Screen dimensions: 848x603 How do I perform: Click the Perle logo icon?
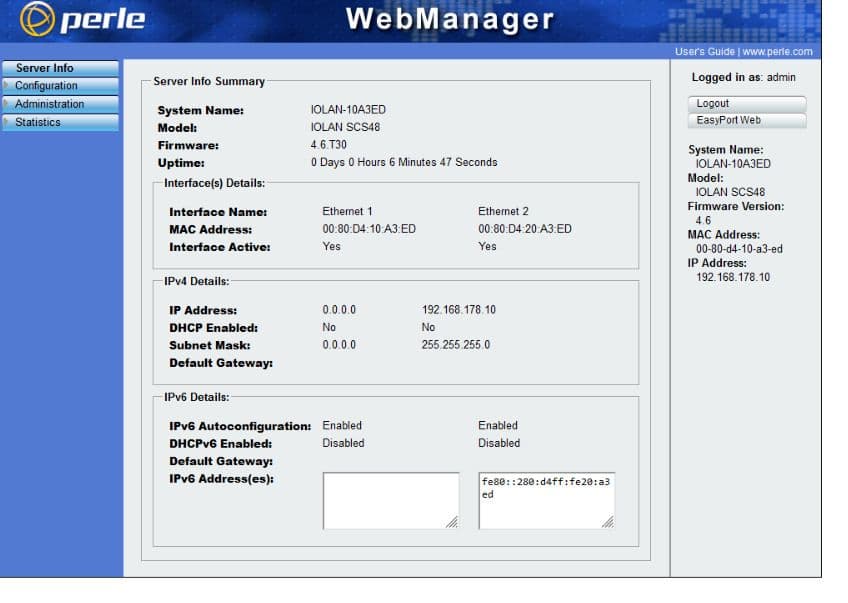[x=36, y=20]
